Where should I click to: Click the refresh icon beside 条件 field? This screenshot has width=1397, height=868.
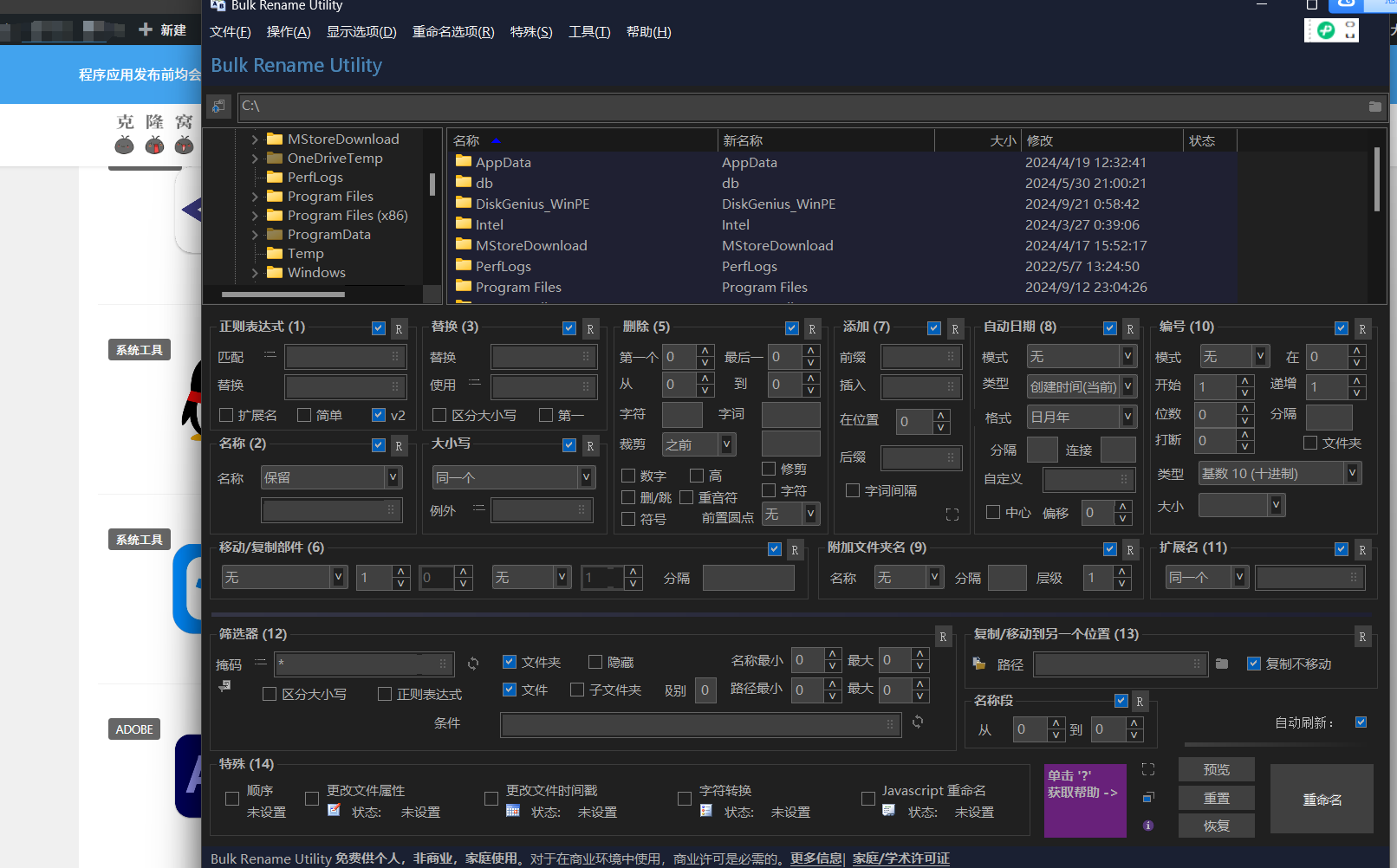point(918,722)
